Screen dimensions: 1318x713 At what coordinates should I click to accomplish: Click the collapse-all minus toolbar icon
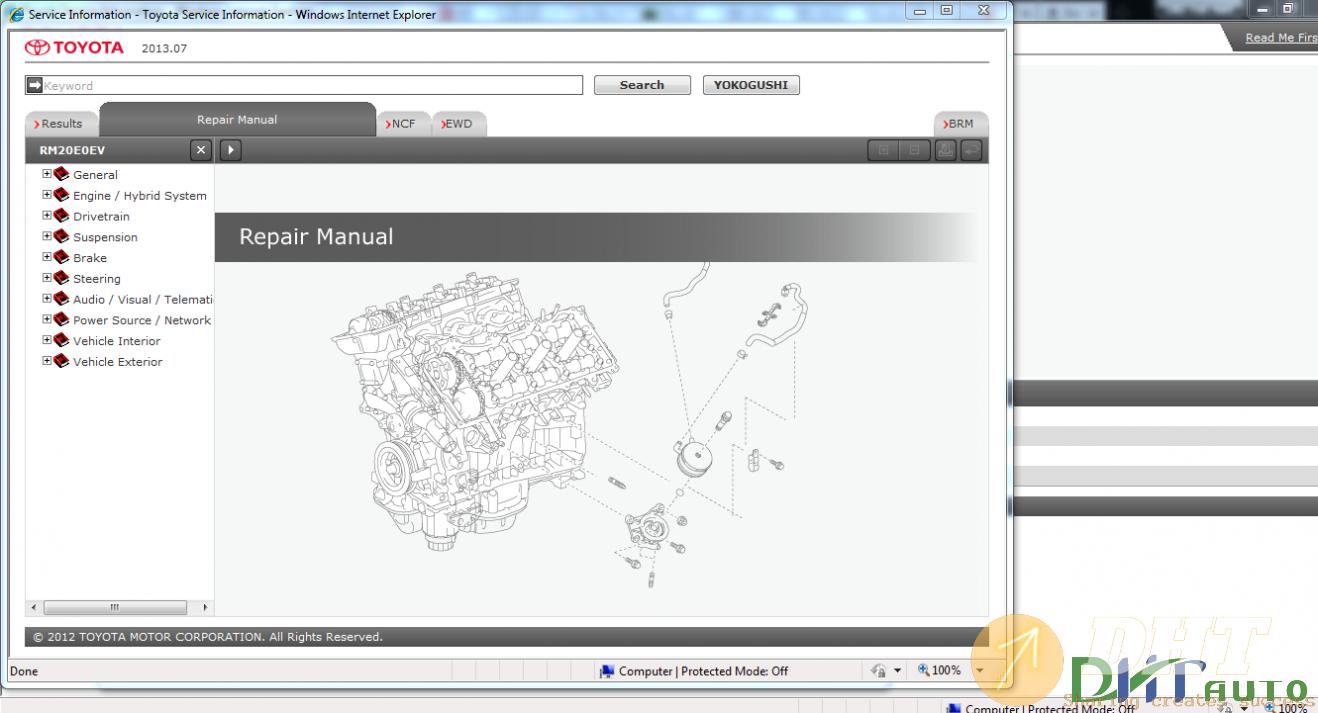913,150
